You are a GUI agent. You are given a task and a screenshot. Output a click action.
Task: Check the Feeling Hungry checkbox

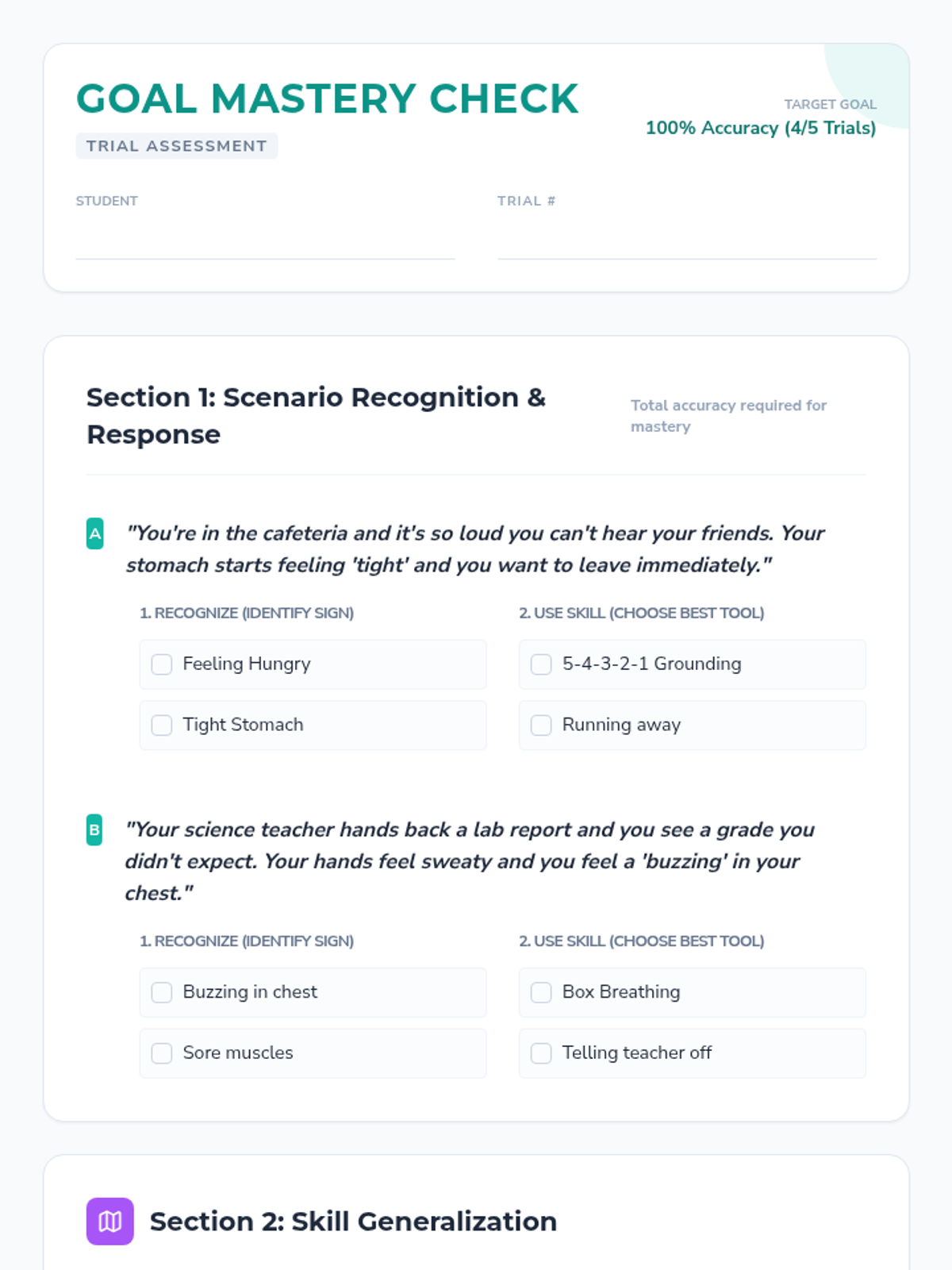point(162,664)
